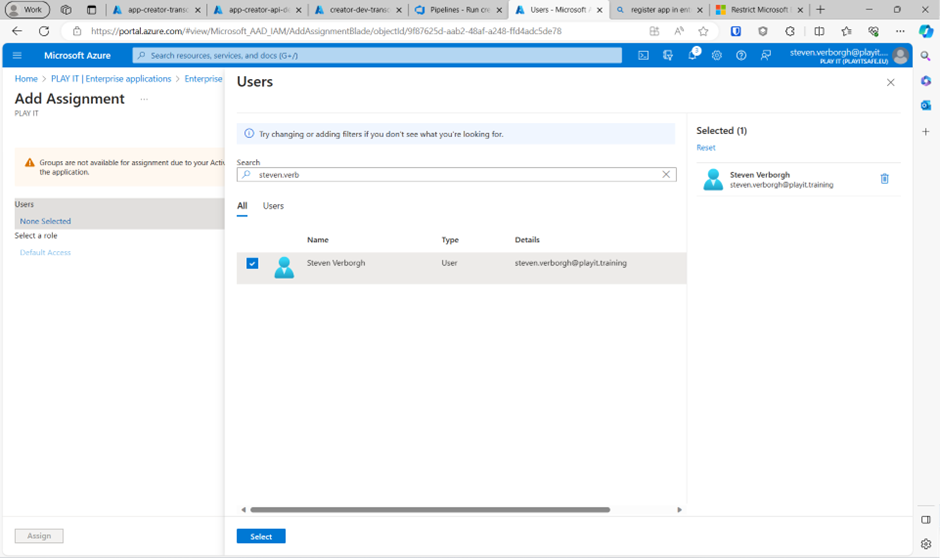Remove Steven Verborgh using trash icon
This screenshot has width=940, height=558.
click(x=884, y=179)
